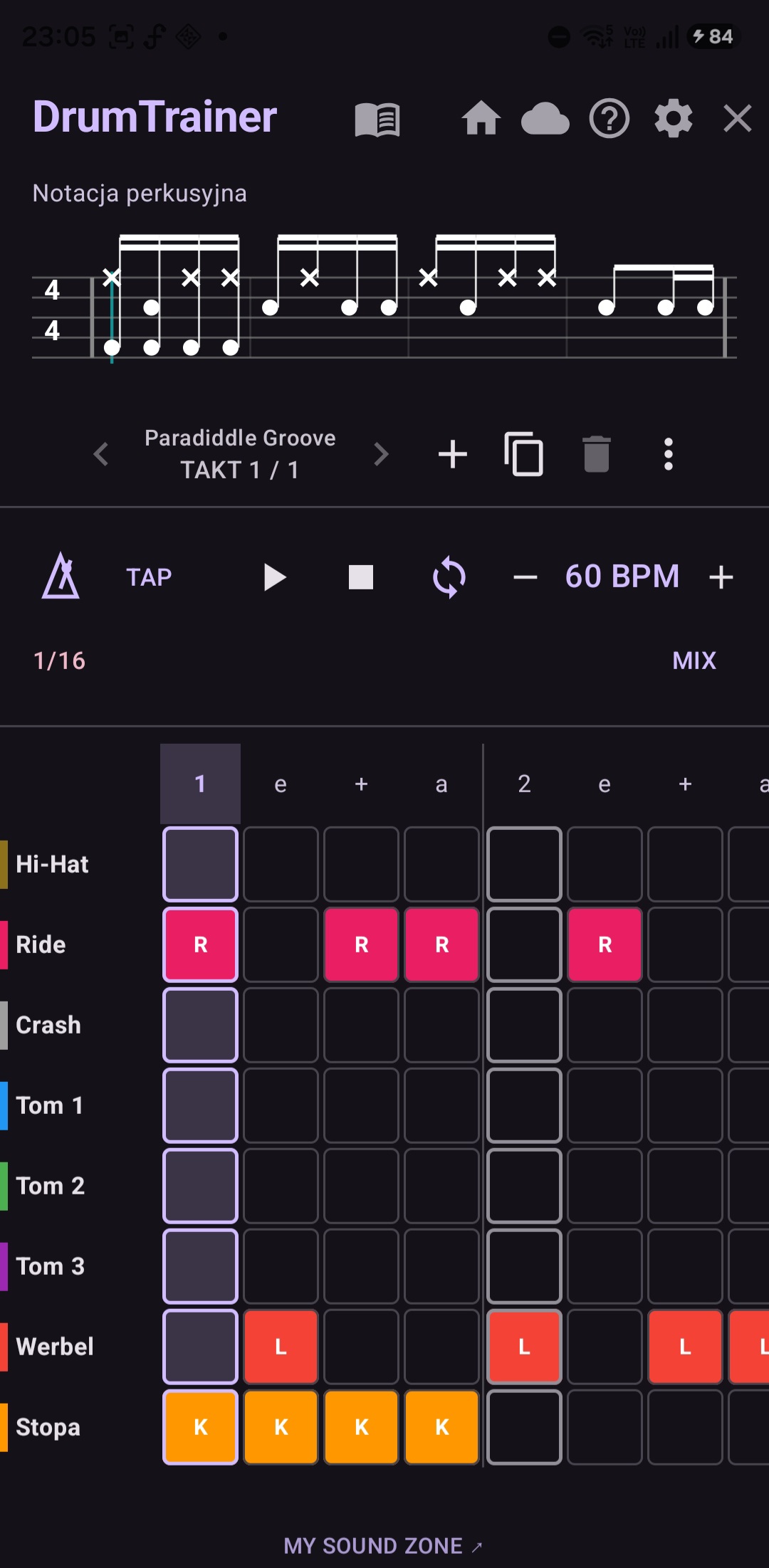Toggle loop repeat icon
The width and height of the screenshot is (769, 1568).
(449, 577)
